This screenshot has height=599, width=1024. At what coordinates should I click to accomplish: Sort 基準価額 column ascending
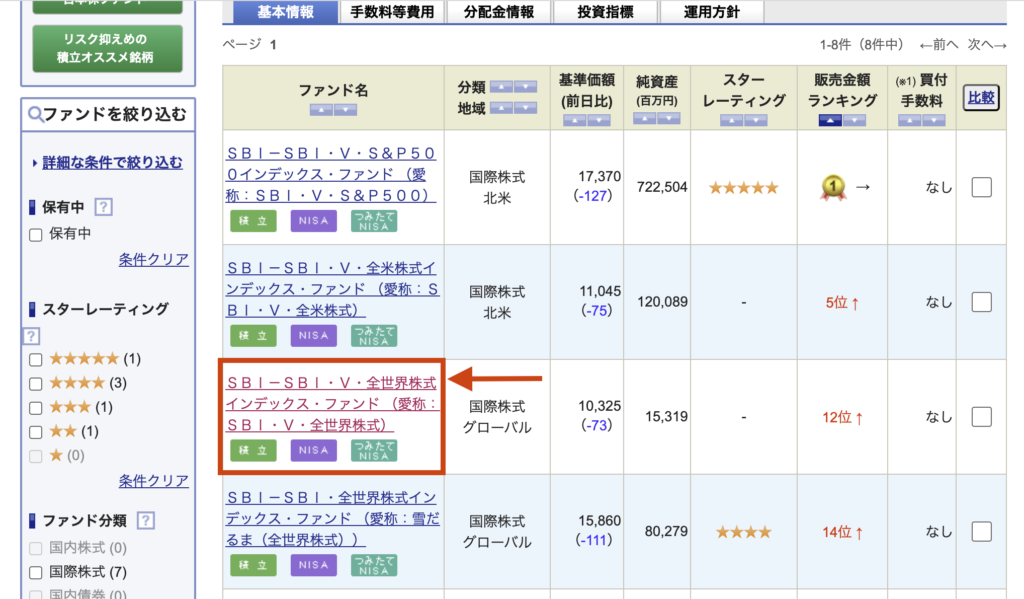click(574, 120)
